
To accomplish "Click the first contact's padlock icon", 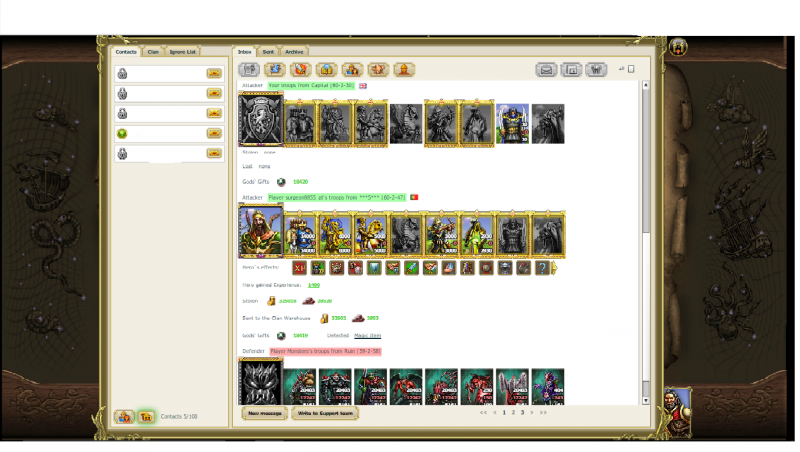I will 122,73.
